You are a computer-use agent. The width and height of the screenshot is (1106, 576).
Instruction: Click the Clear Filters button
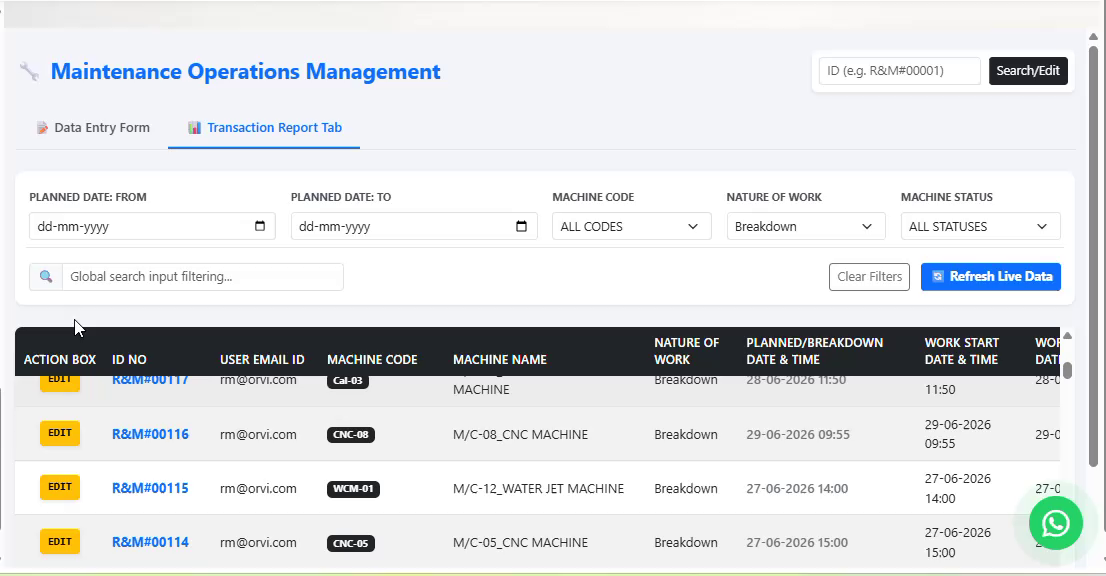[x=869, y=276]
